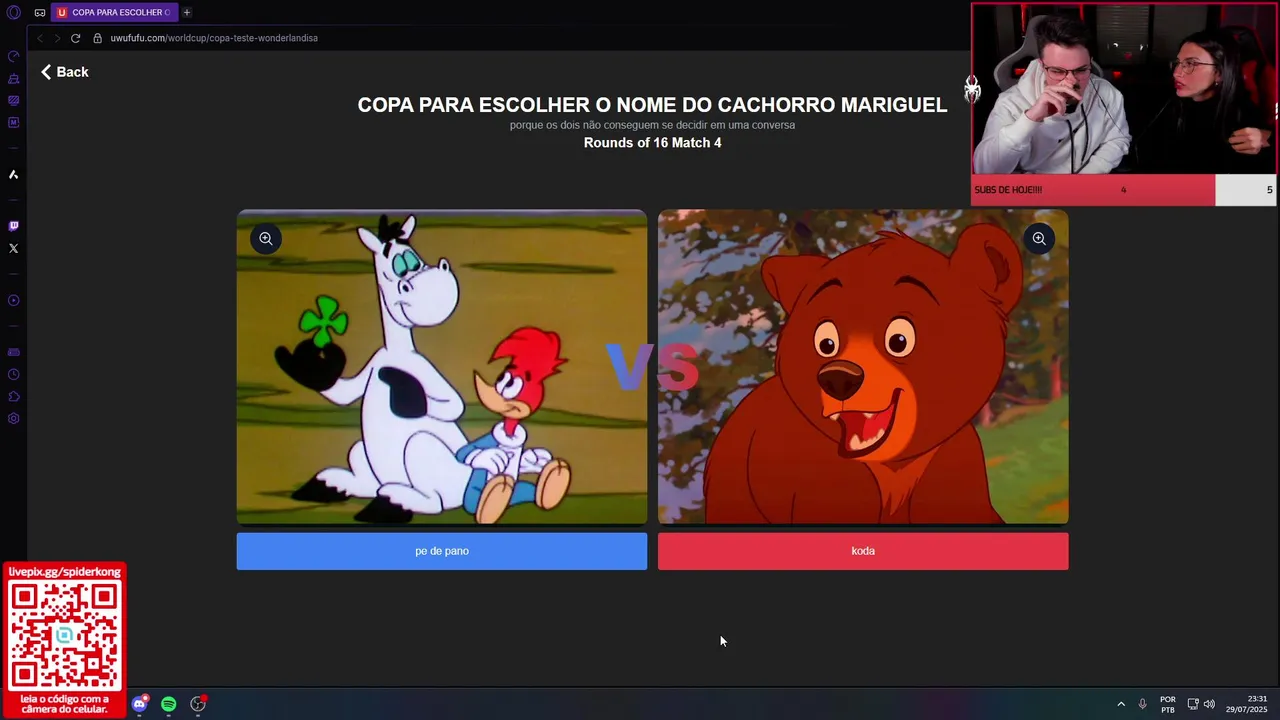This screenshot has height=720, width=1280.
Task: Open the volume tray icon
Action: coord(1209,704)
